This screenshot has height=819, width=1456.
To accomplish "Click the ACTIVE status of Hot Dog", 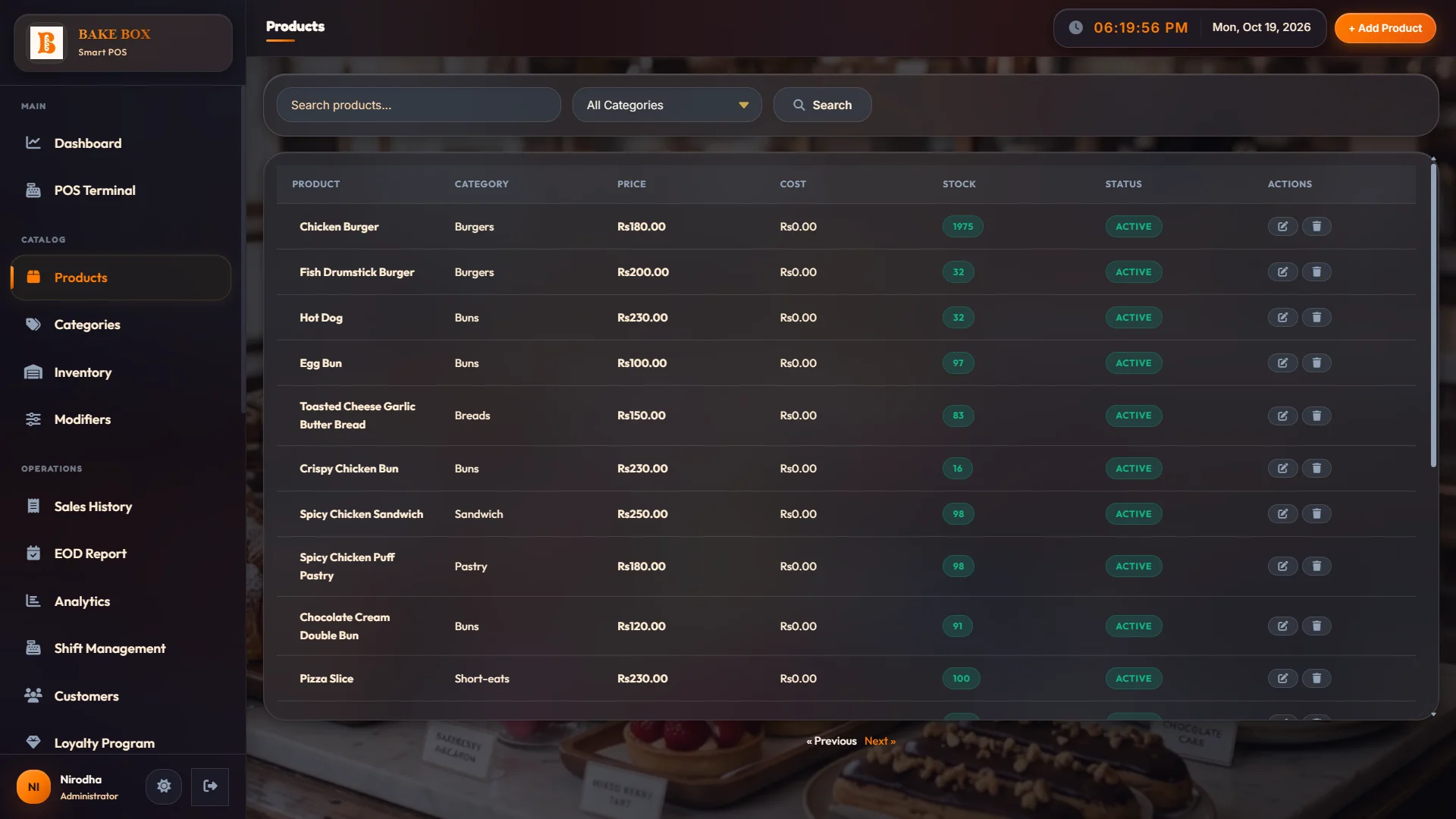I will click(x=1133, y=318).
